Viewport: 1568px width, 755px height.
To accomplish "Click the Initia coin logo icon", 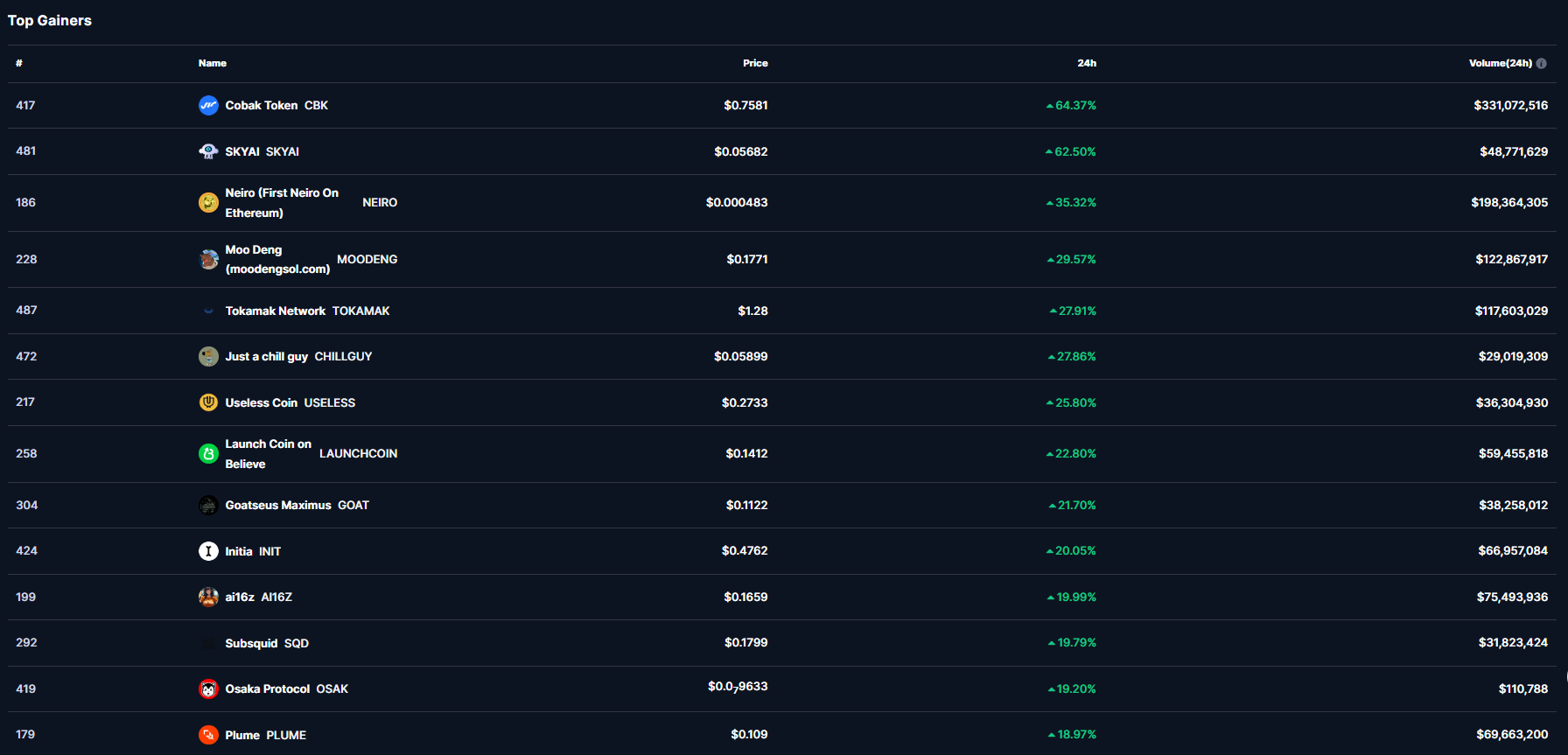I will [208, 551].
